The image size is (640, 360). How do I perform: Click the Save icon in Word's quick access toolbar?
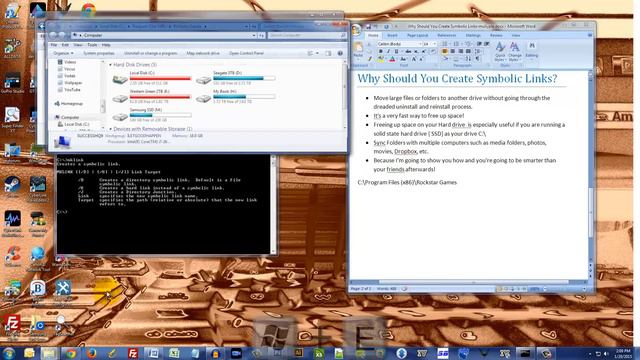369,27
